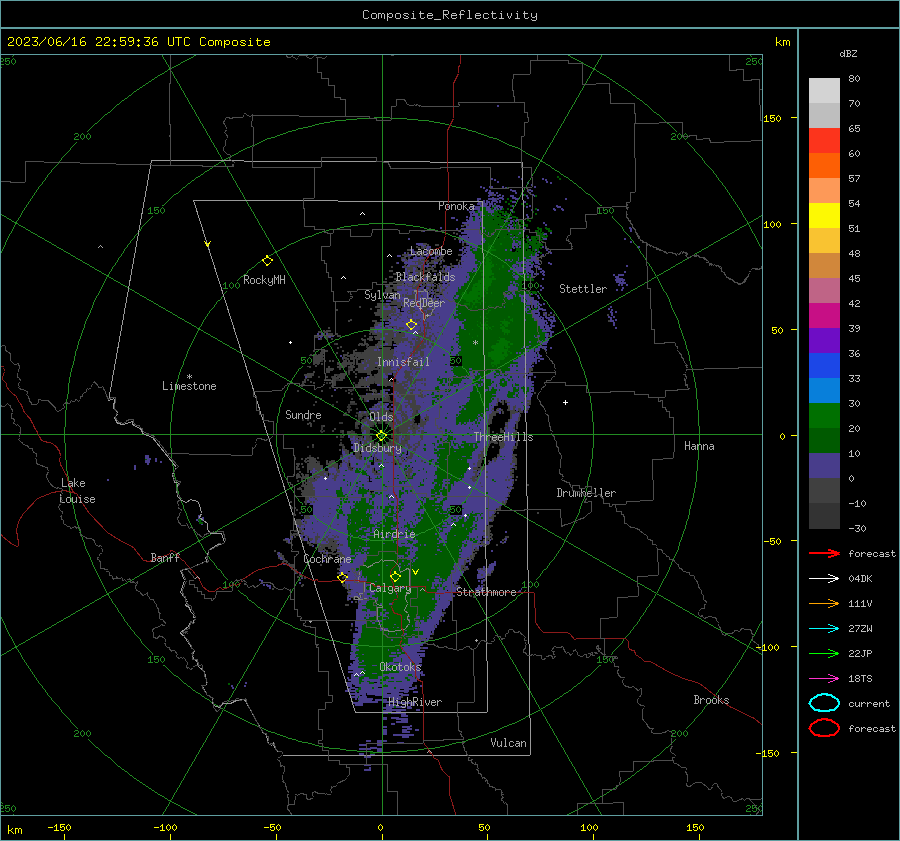Click the 80 dBZ scale value
The width and height of the screenshot is (900, 841).
pos(854,79)
